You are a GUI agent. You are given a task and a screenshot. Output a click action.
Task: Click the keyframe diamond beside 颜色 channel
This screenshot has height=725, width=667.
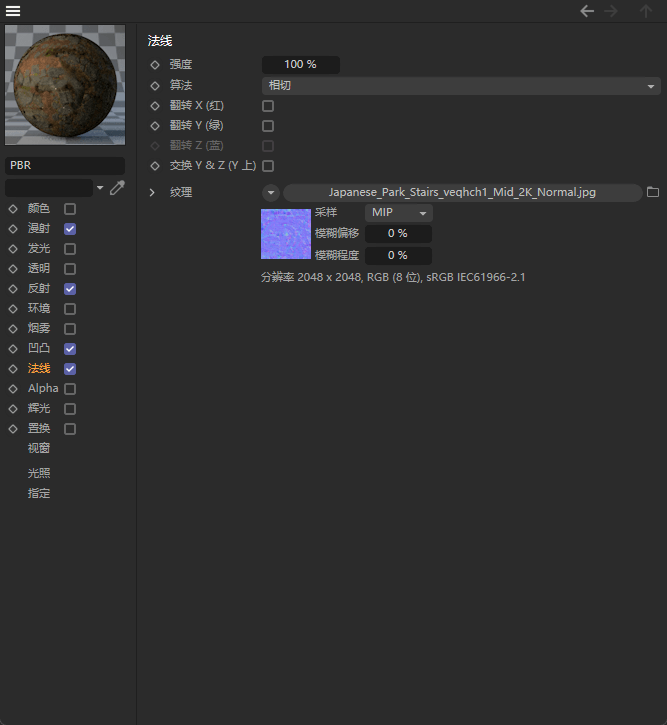click(x=13, y=209)
